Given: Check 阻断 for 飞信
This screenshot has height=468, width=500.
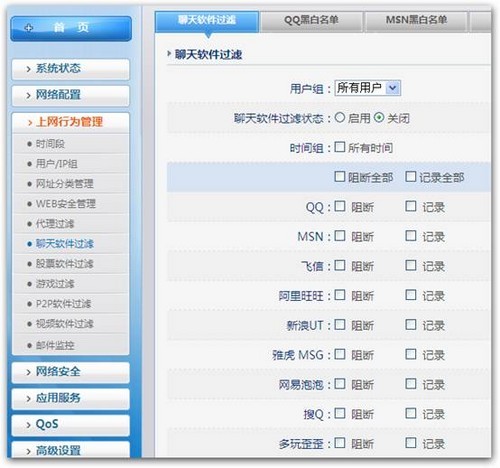Looking at the screenshot, I should click(339, 265).
